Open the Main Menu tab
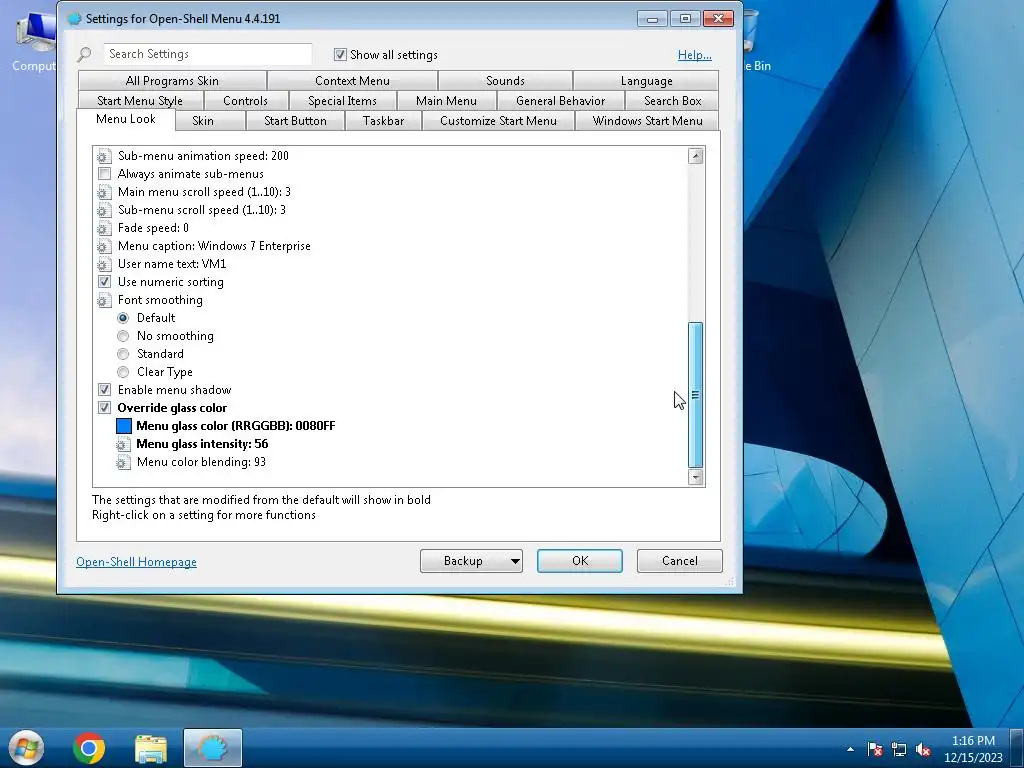 point(447,101)
